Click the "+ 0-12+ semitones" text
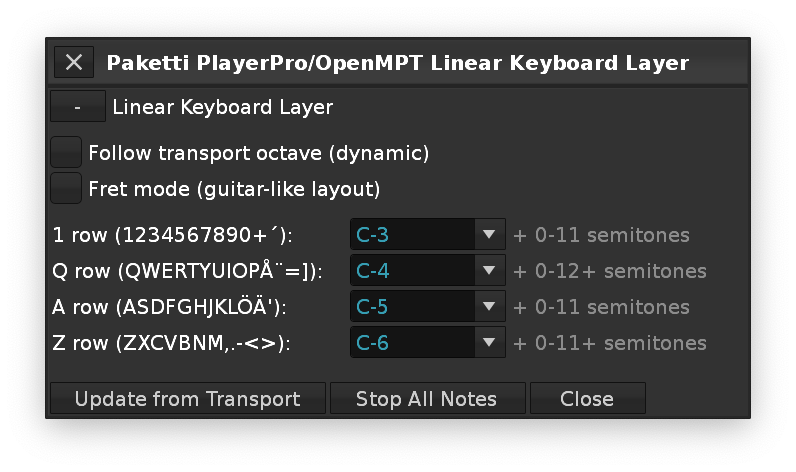796x472 pixels. coord(609,271)
